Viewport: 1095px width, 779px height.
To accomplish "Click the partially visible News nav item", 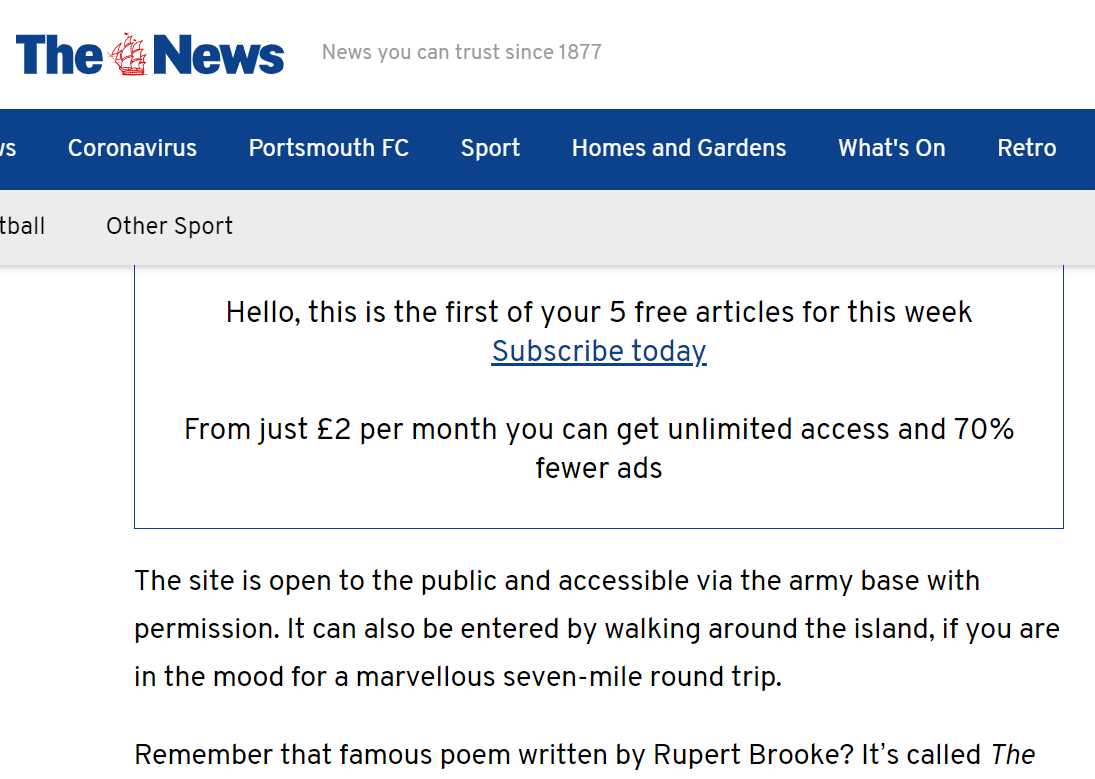I will pyautogui.click(x=7, y=148).
